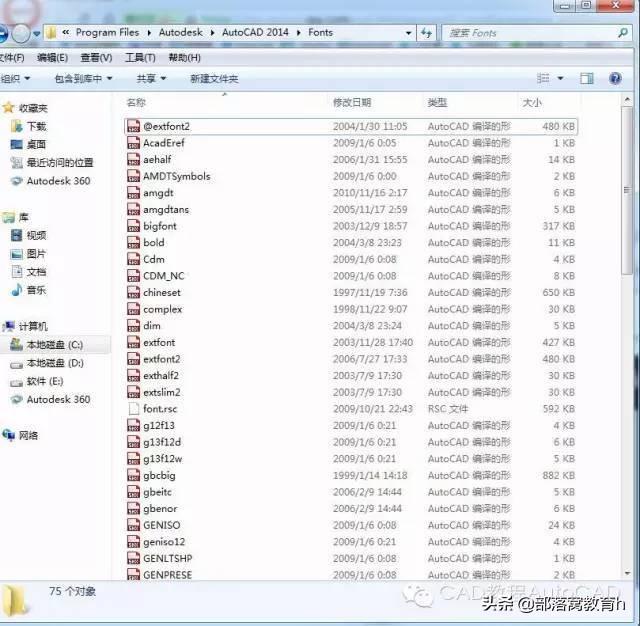This screenshot has height=626, width=640.
Task: Select the aehalf file icon
Action: pos(133,160)
